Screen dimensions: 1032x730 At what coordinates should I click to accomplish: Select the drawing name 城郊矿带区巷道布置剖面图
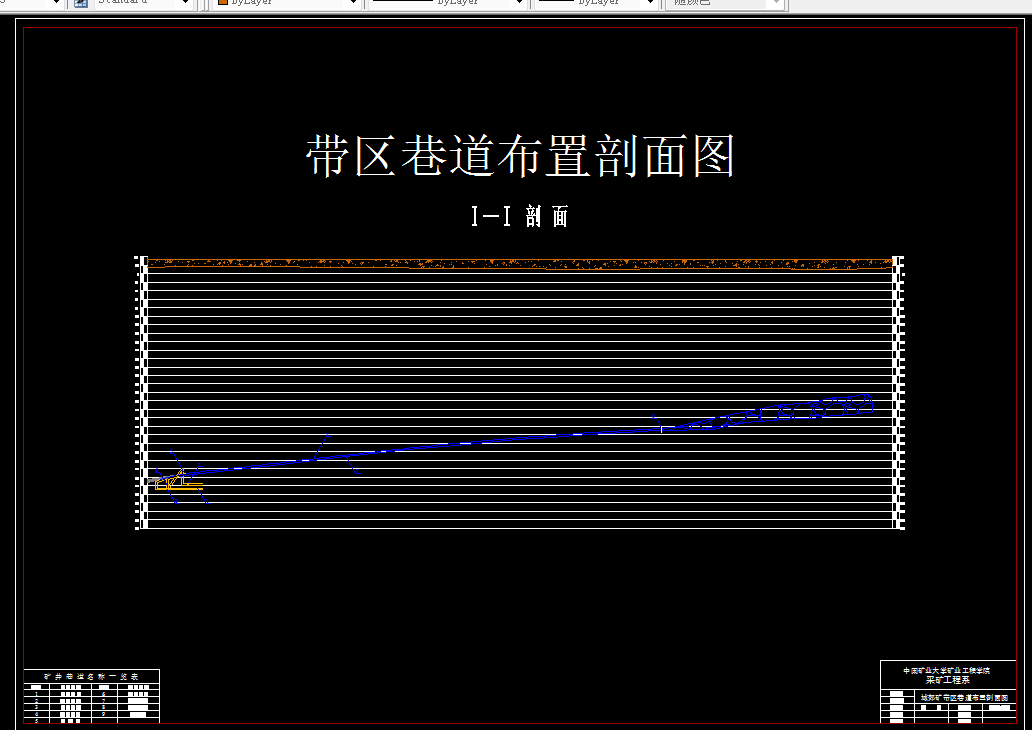[x=964, y=697]
